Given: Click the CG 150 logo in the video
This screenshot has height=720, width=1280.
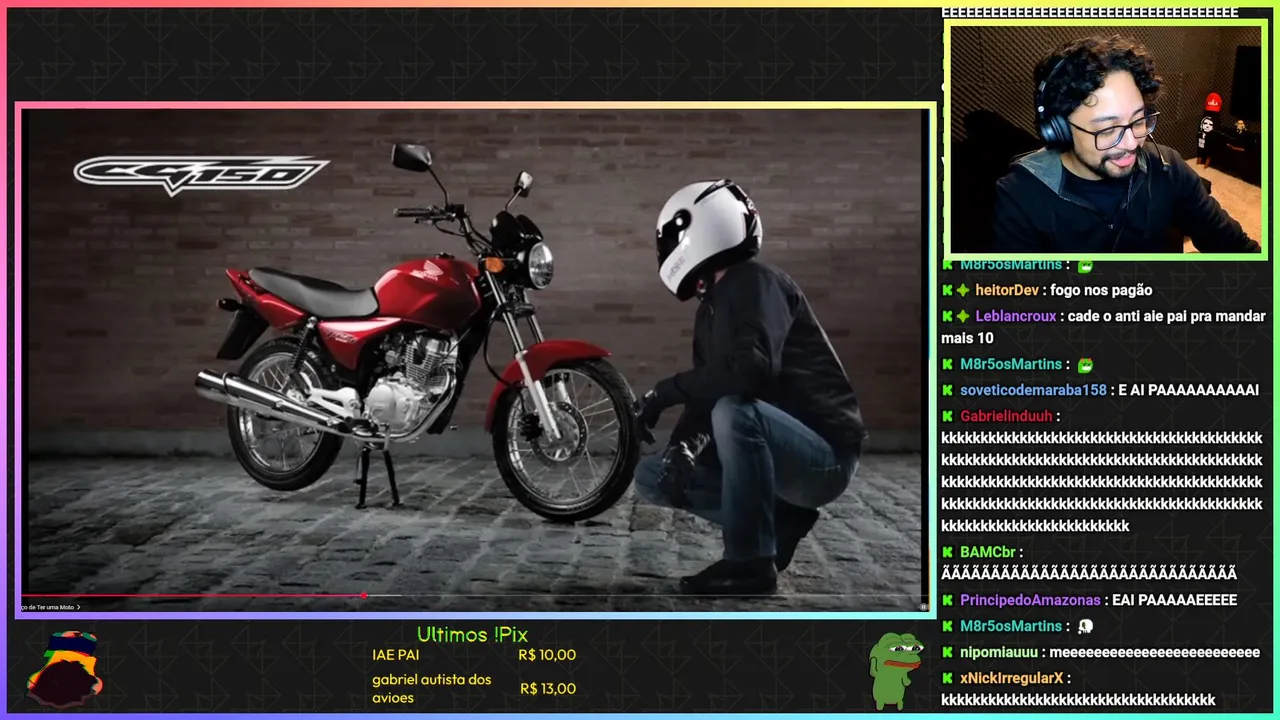Looking at the screenshot, I should (x=201, y=174).
